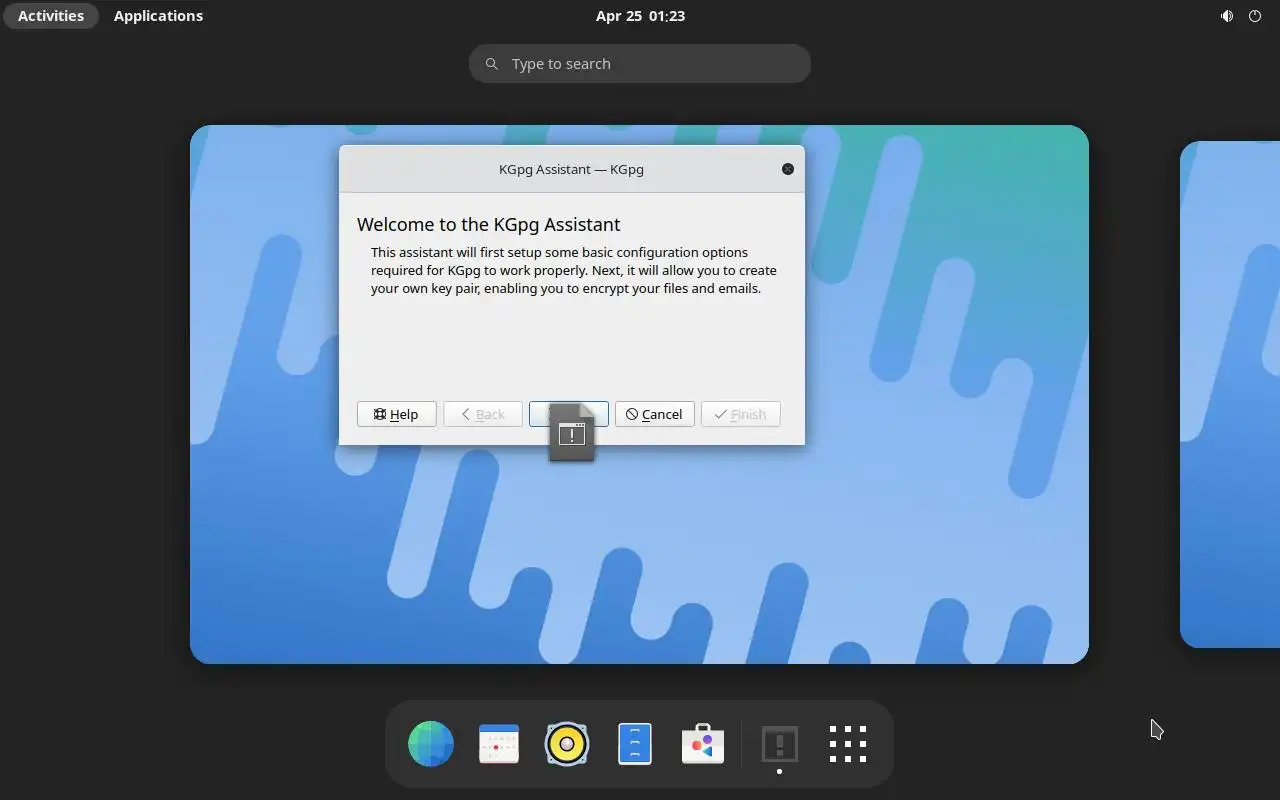The width and height of the screenshot is (1280, 800).
Task: Click the Finish button in KGpg Assistant
Action: point(740,414)
